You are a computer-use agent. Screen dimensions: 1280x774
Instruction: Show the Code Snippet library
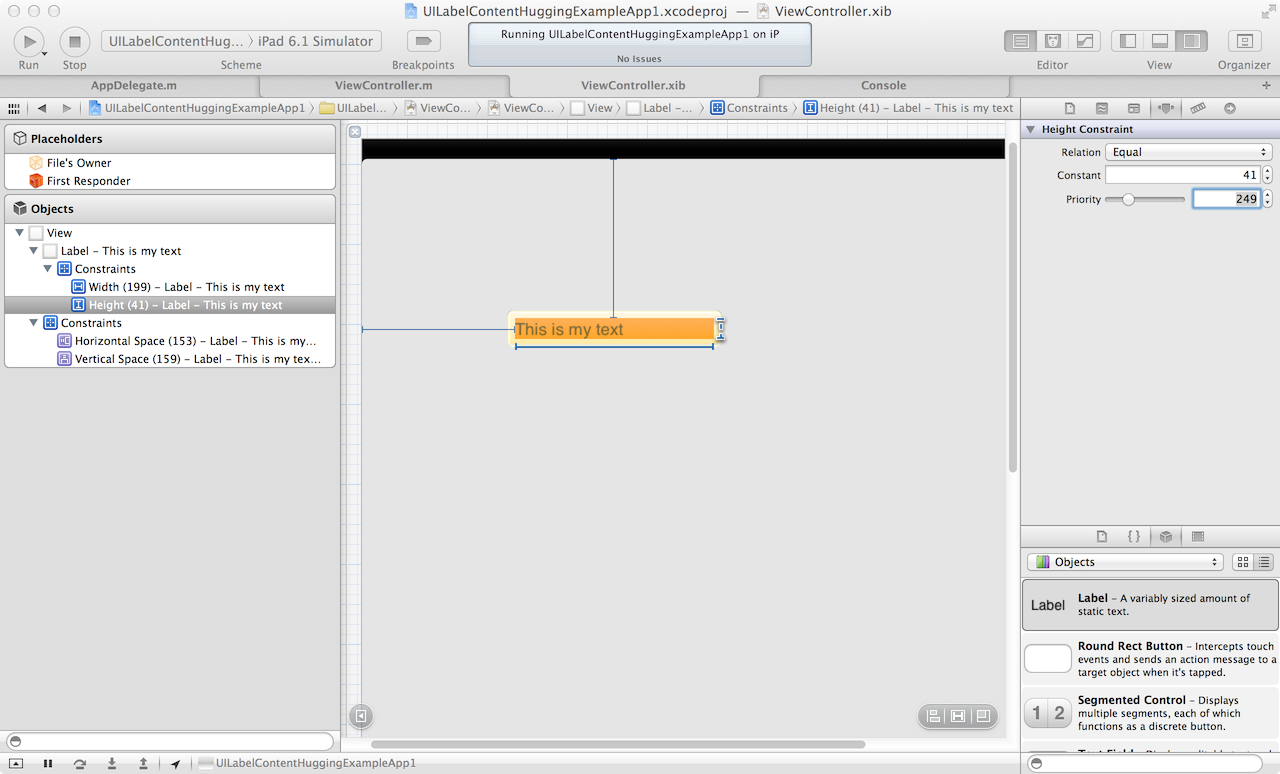point(1134,536)
